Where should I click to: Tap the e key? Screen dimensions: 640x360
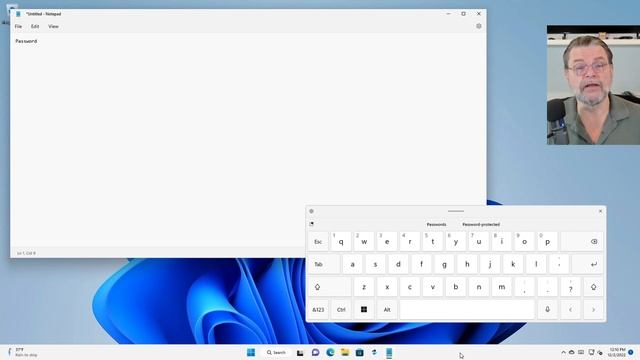387,242
